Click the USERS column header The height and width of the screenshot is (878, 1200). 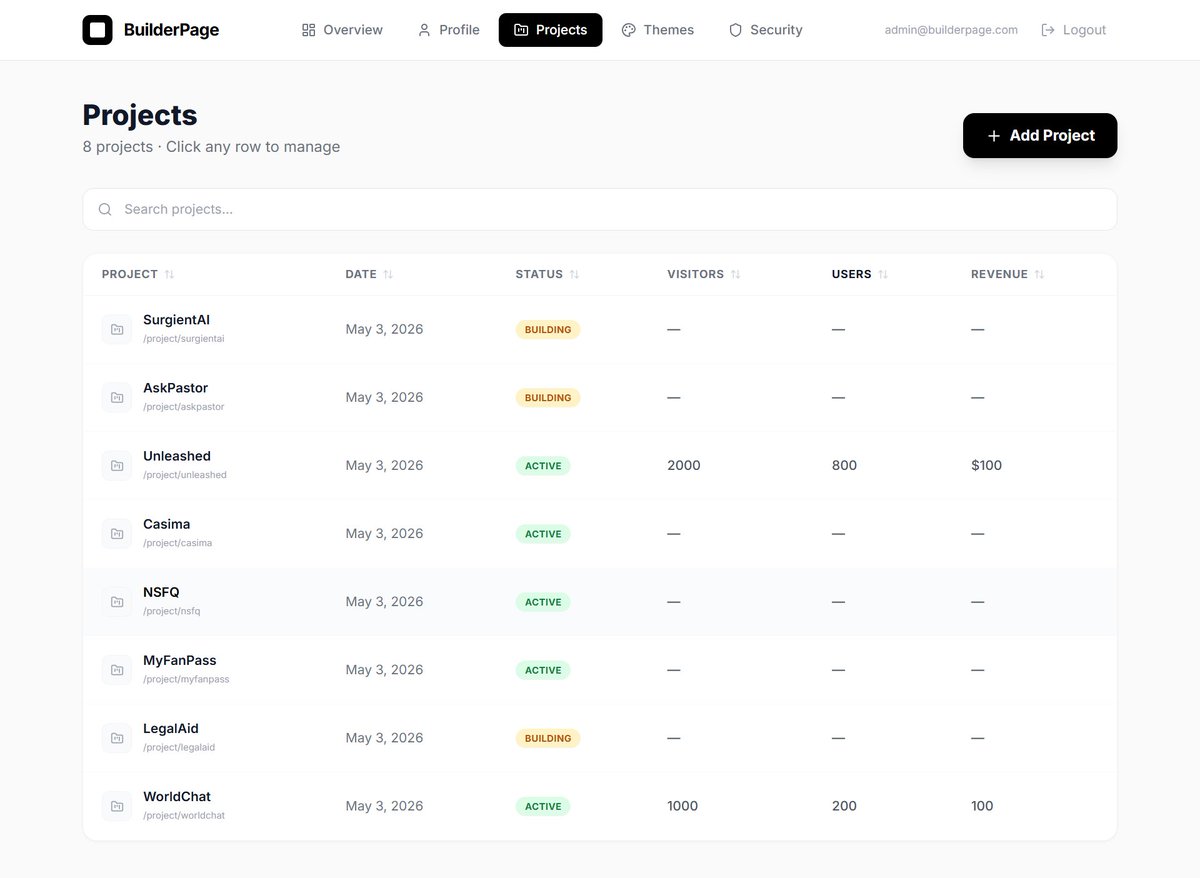852,274
